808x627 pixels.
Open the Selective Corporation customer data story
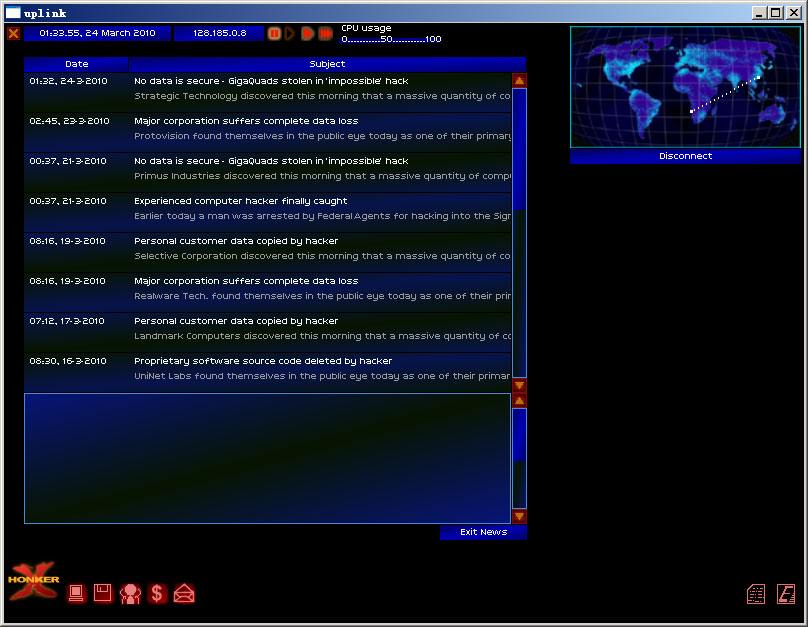tap(267, 252)
